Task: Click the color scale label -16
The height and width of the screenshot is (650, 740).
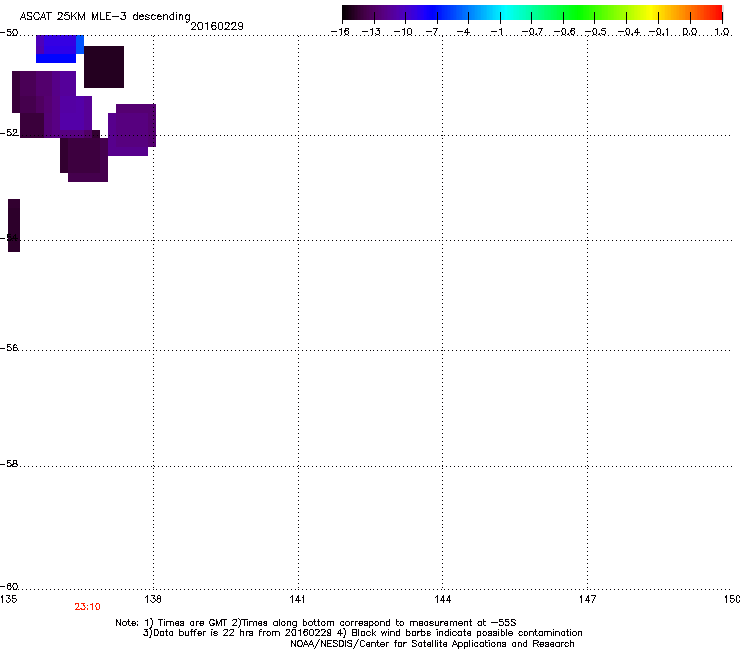Action: pyautogui.click(x=340, y=32)
